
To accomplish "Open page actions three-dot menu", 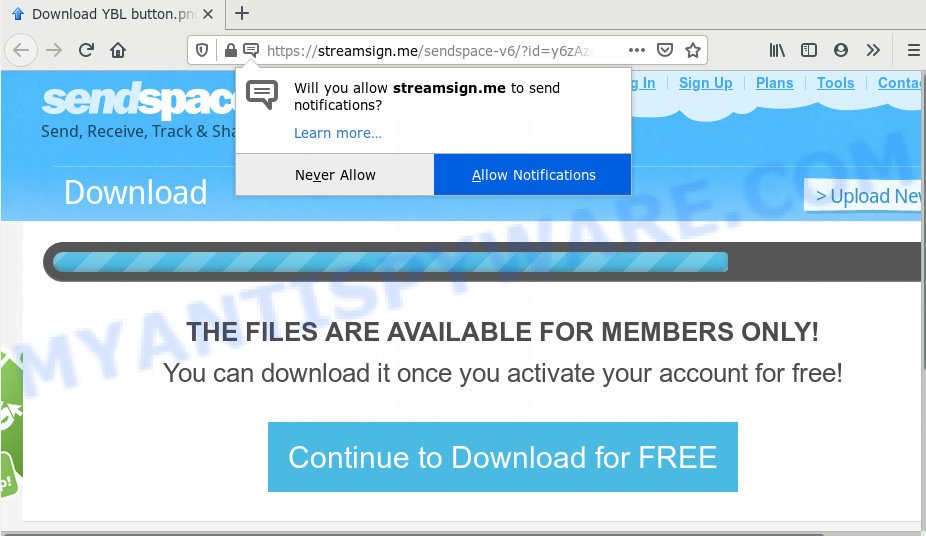I will (637, 50).
